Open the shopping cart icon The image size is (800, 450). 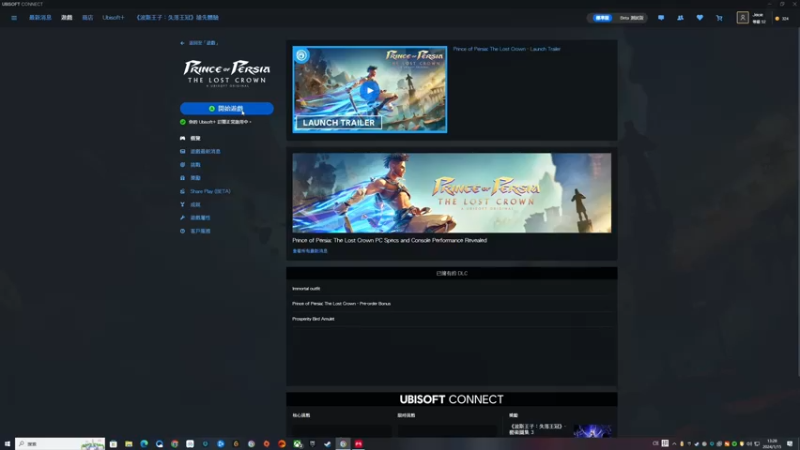pos(719,18)
